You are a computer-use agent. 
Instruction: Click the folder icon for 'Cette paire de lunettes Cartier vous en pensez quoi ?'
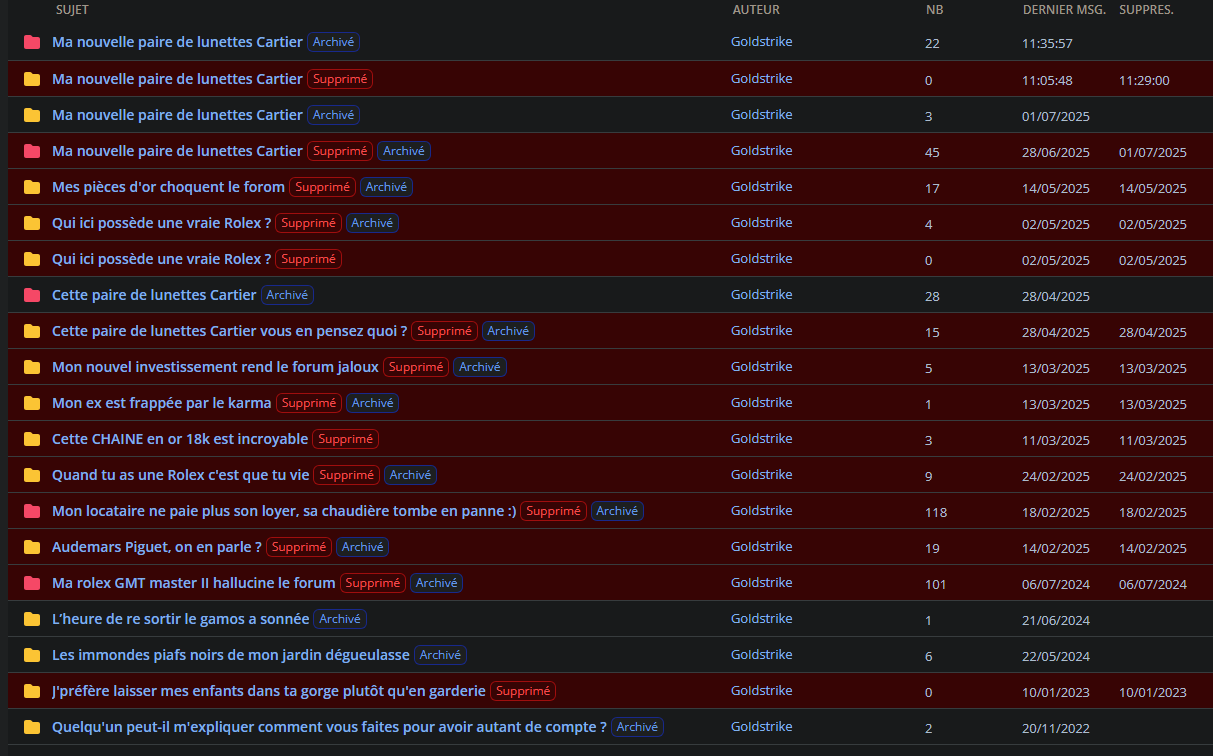coord(32,331)
